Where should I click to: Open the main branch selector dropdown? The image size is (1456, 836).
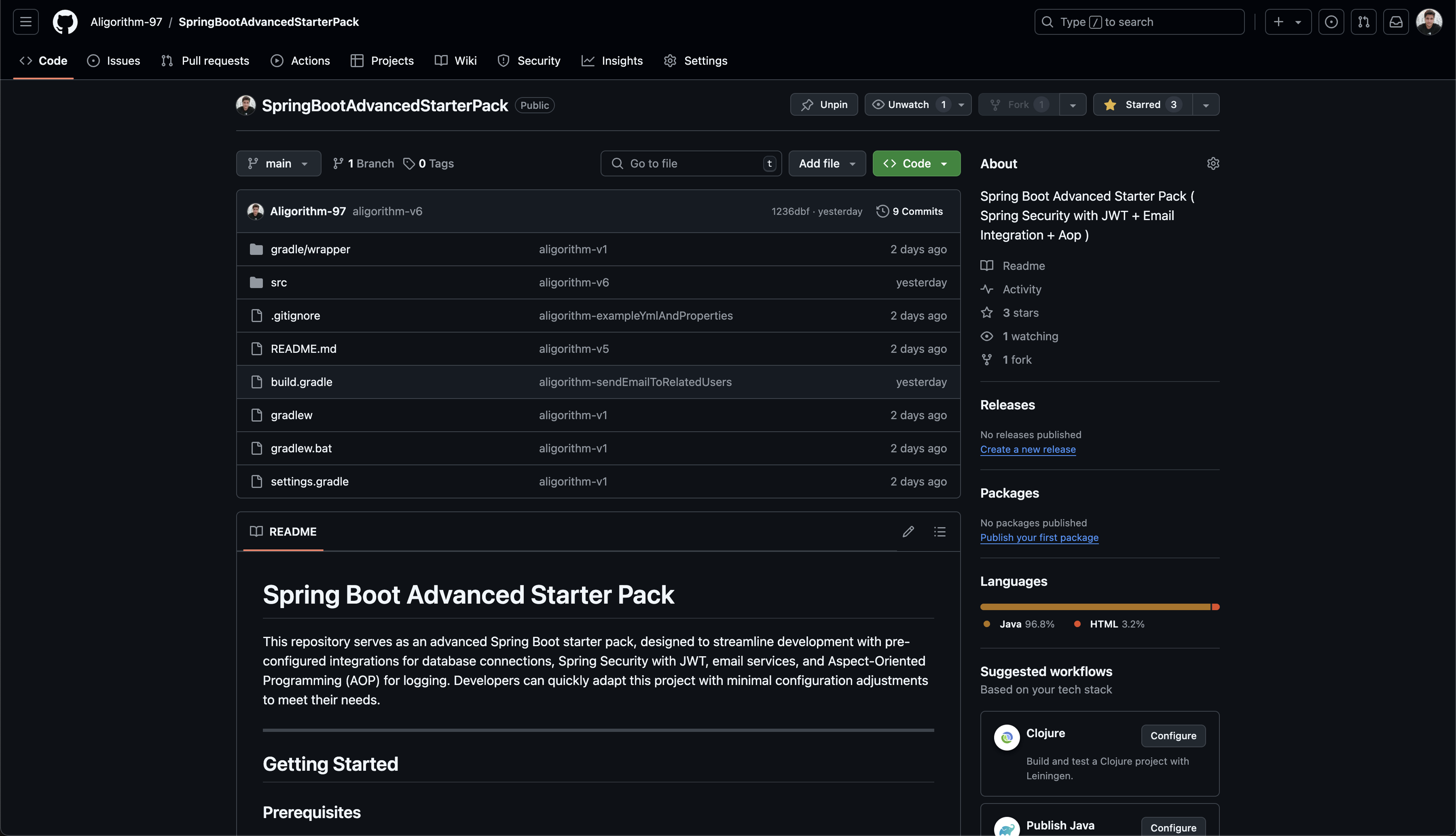tap(278, 163)
